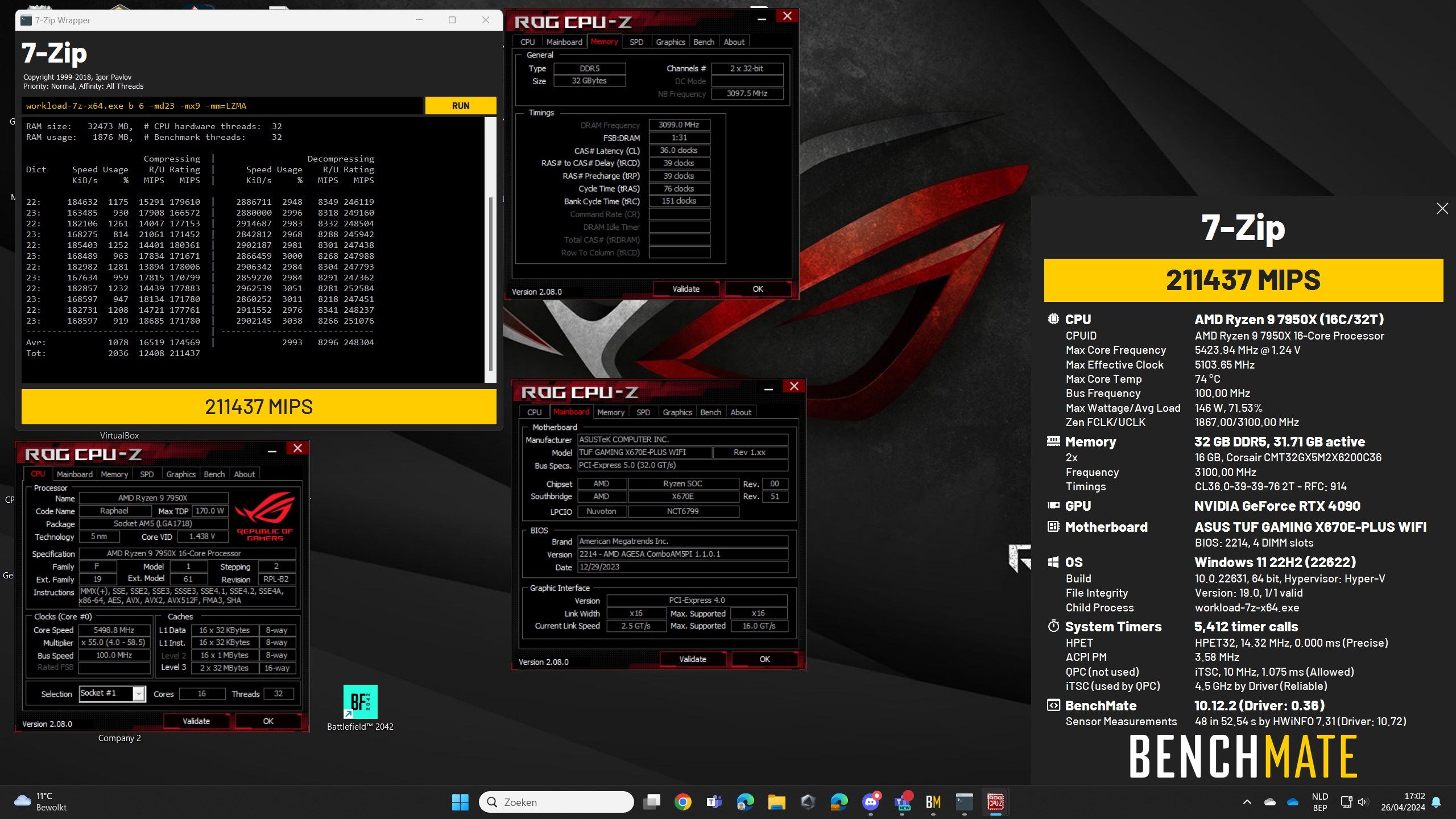Click the CPU chip icon in the BenchMate panel
Viewport: 1456px width, 819px height.
click(1053, 319)
